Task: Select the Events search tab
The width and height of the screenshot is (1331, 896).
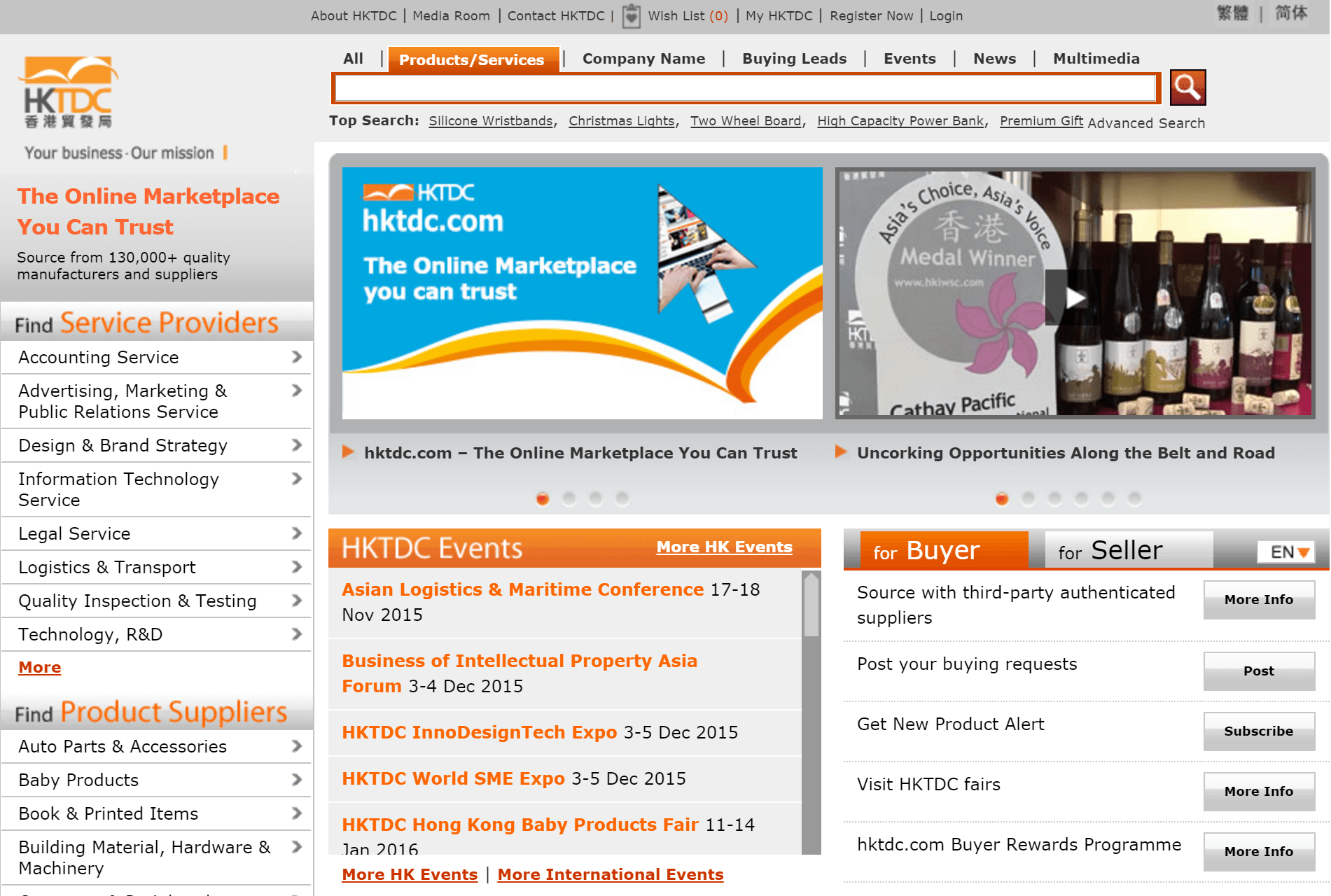Action: [910, 59]
